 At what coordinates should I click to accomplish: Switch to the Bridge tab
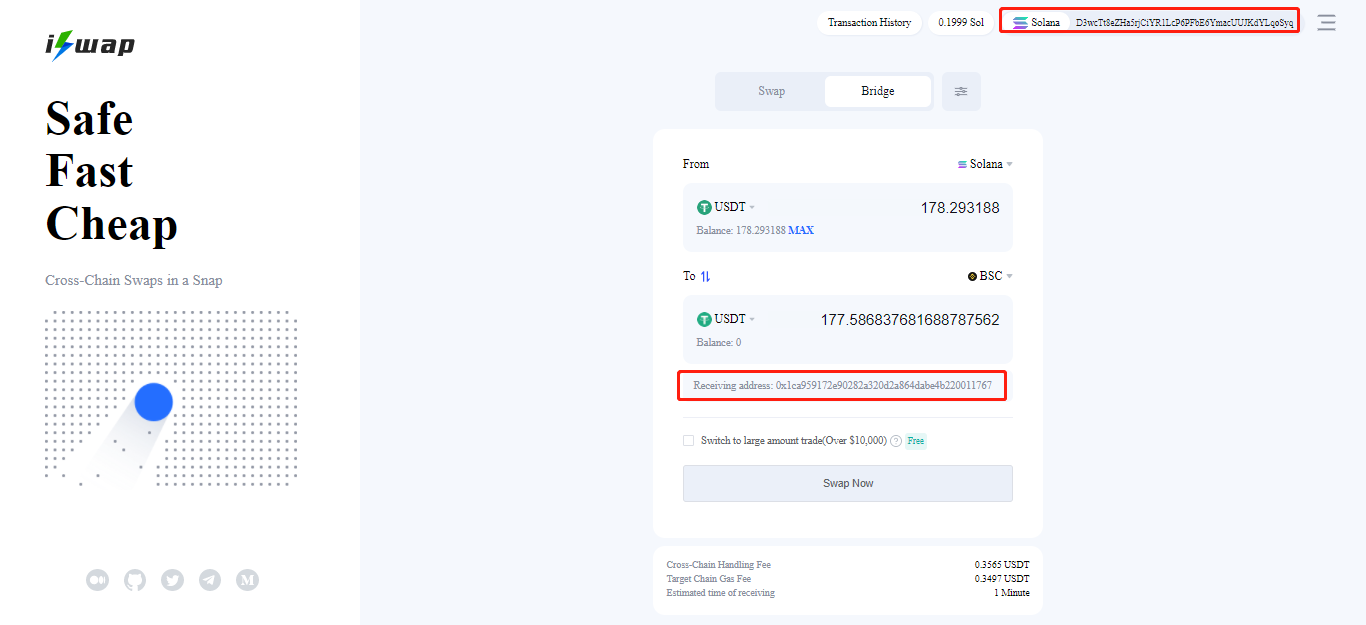point(878,91)
